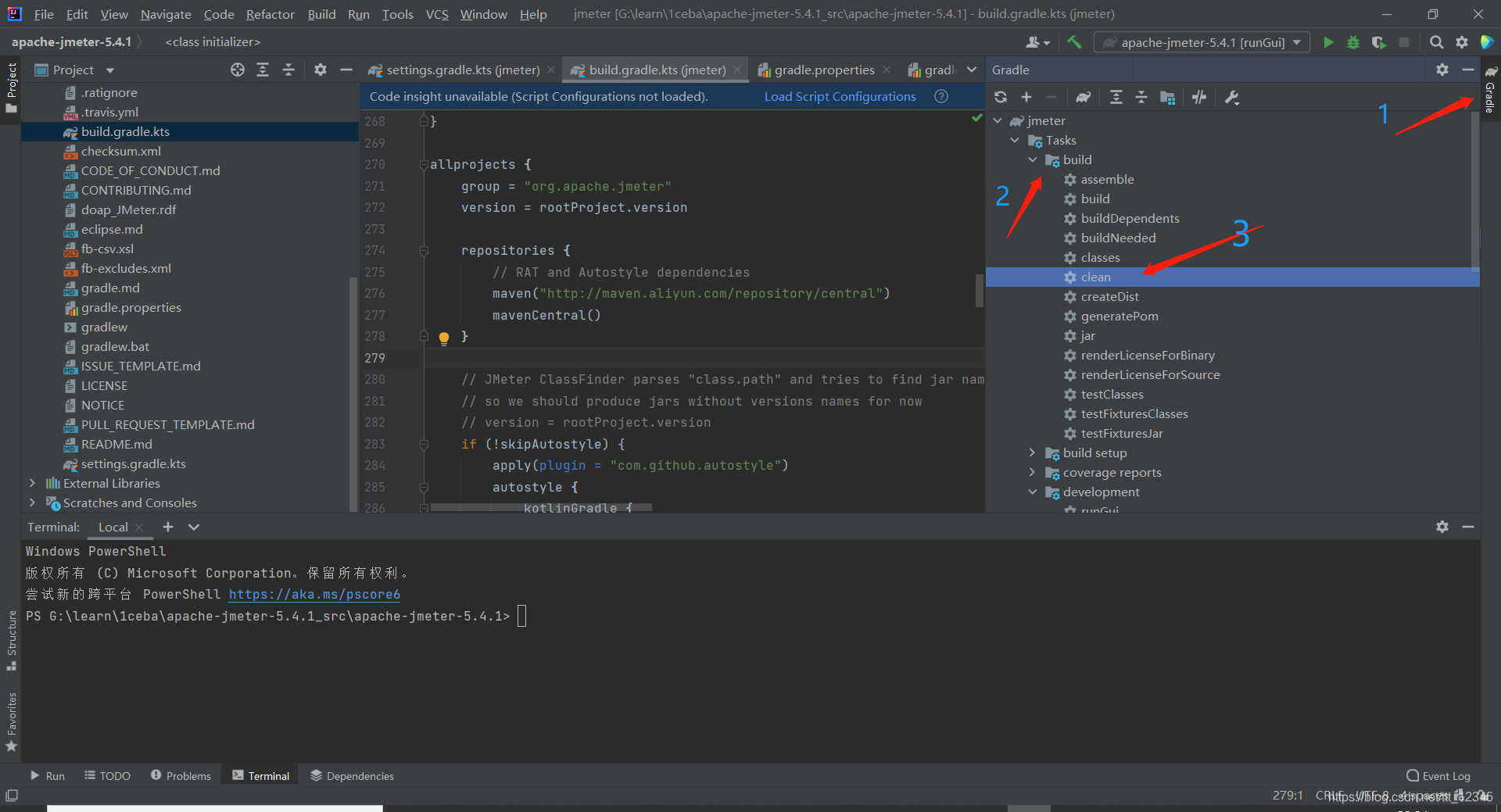1501x812 pixels.
Task: Expand the build setup task group
Action: [1032, 453]
